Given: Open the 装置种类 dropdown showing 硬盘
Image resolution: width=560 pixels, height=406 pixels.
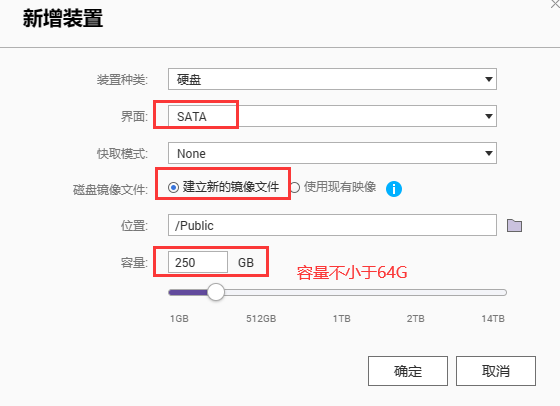Looking at the screenshot, I should [332, 79].
